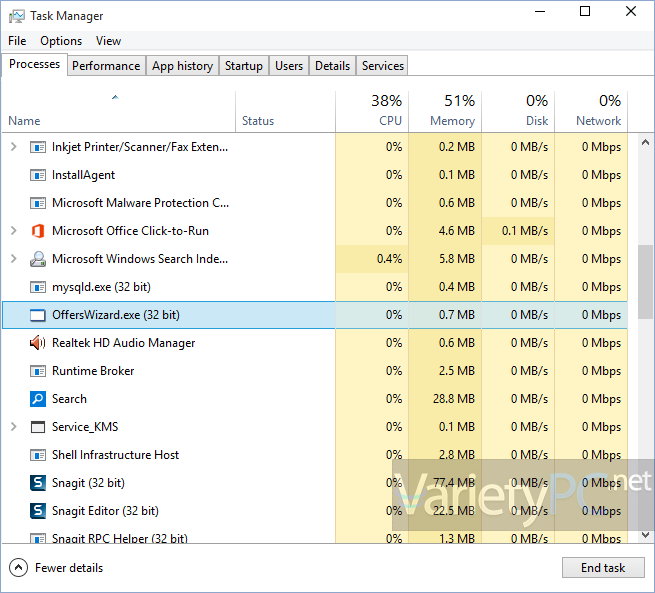Viewport: 655px width, 593px height.
Task: Switch to the Performance tab
Action: (x=106, y=66)
